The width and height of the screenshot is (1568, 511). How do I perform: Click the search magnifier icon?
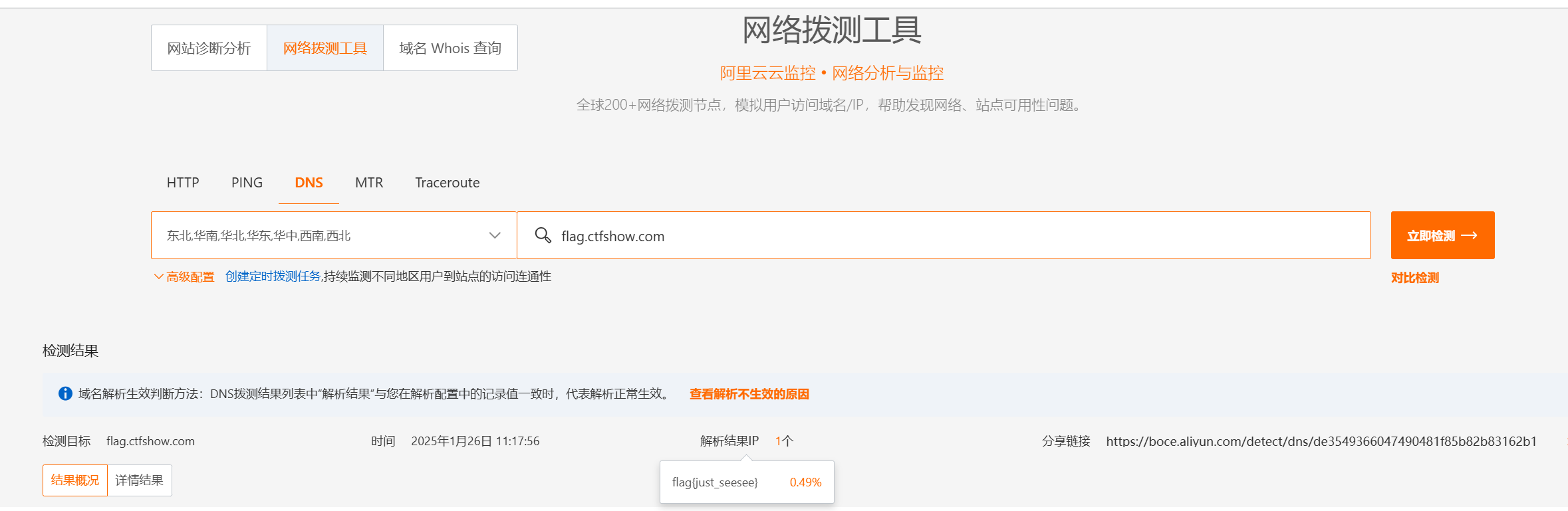tap(543, 235)
